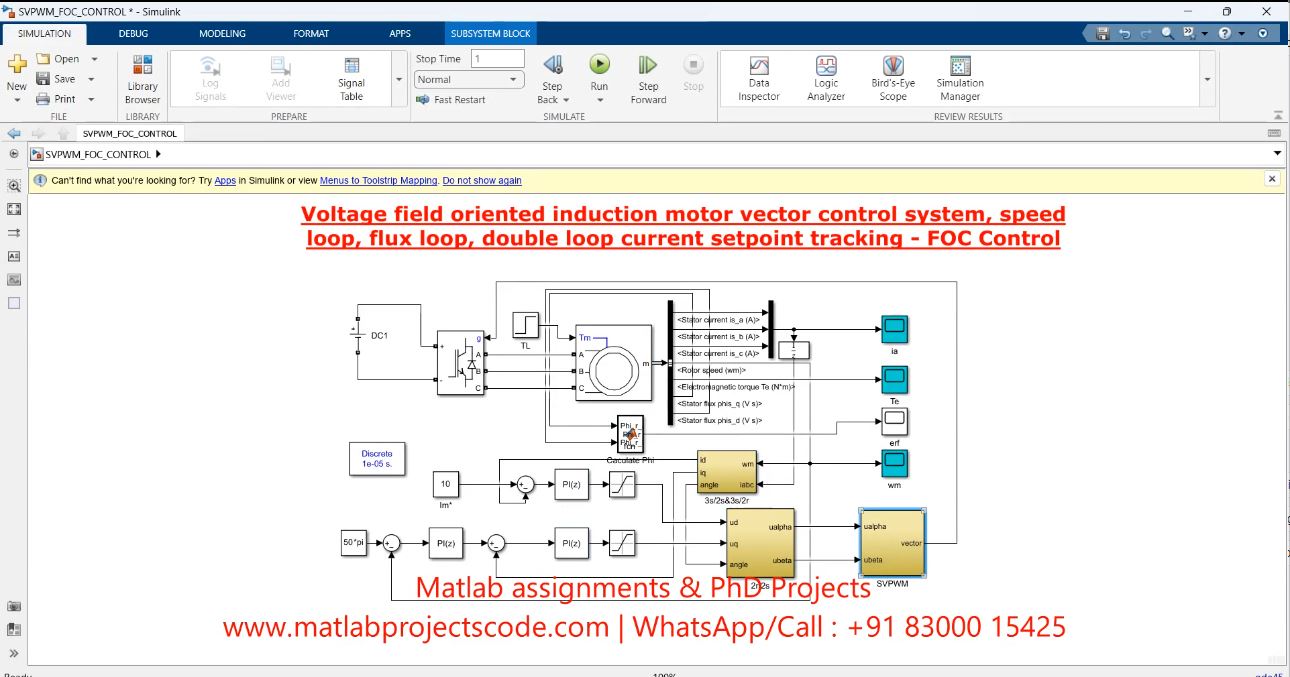The width and height of the screenshot is (1290, 677).
Task: Click the search magnifier in quick access toolbar
Action: (x=1168, y=33)
